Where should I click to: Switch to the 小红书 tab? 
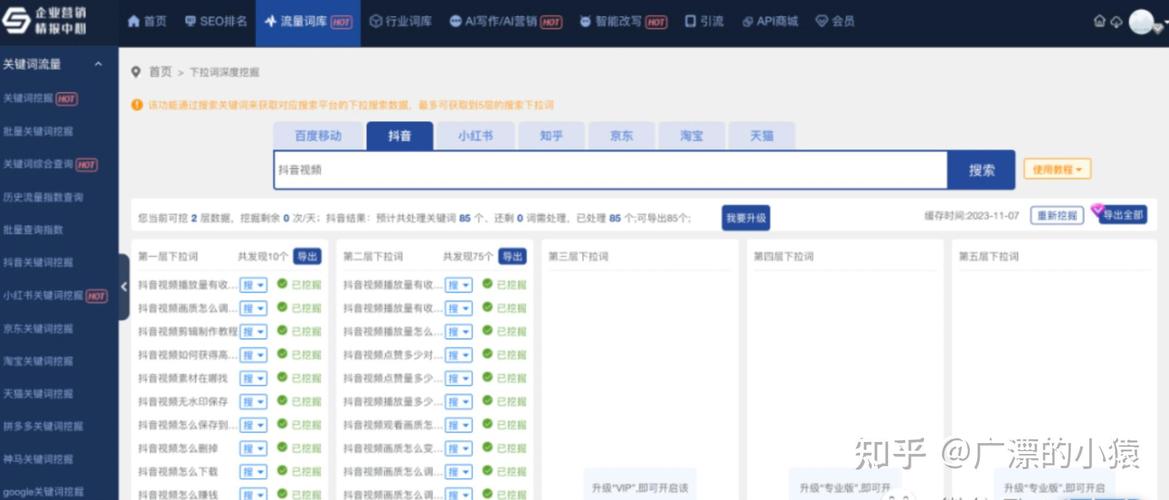click(x=475, y=136)
